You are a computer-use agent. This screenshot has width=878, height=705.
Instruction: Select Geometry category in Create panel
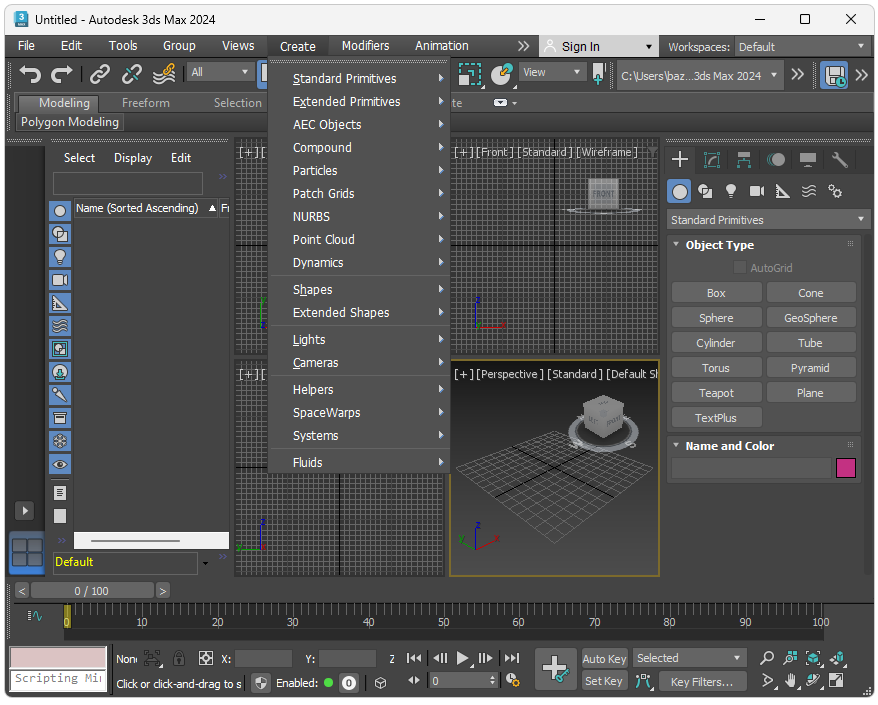click(x=679, y=192)
